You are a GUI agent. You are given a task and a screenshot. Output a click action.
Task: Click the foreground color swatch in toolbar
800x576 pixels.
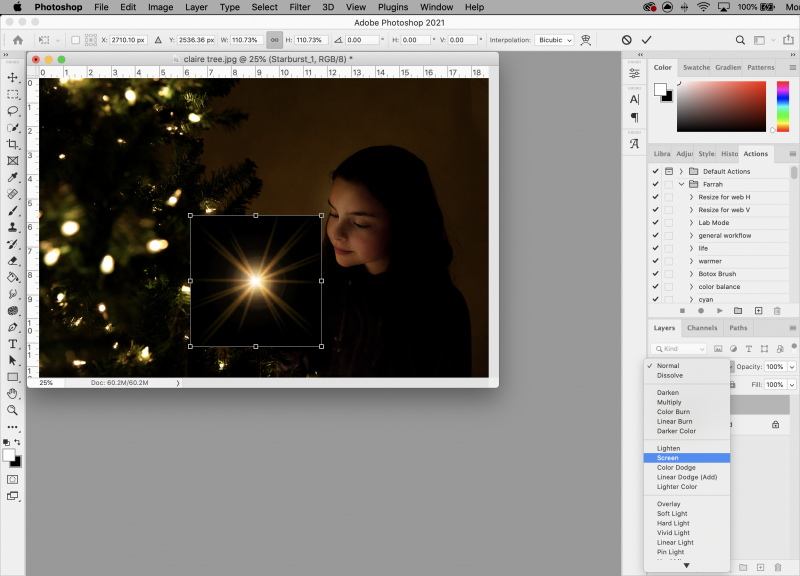coord(9,455)
